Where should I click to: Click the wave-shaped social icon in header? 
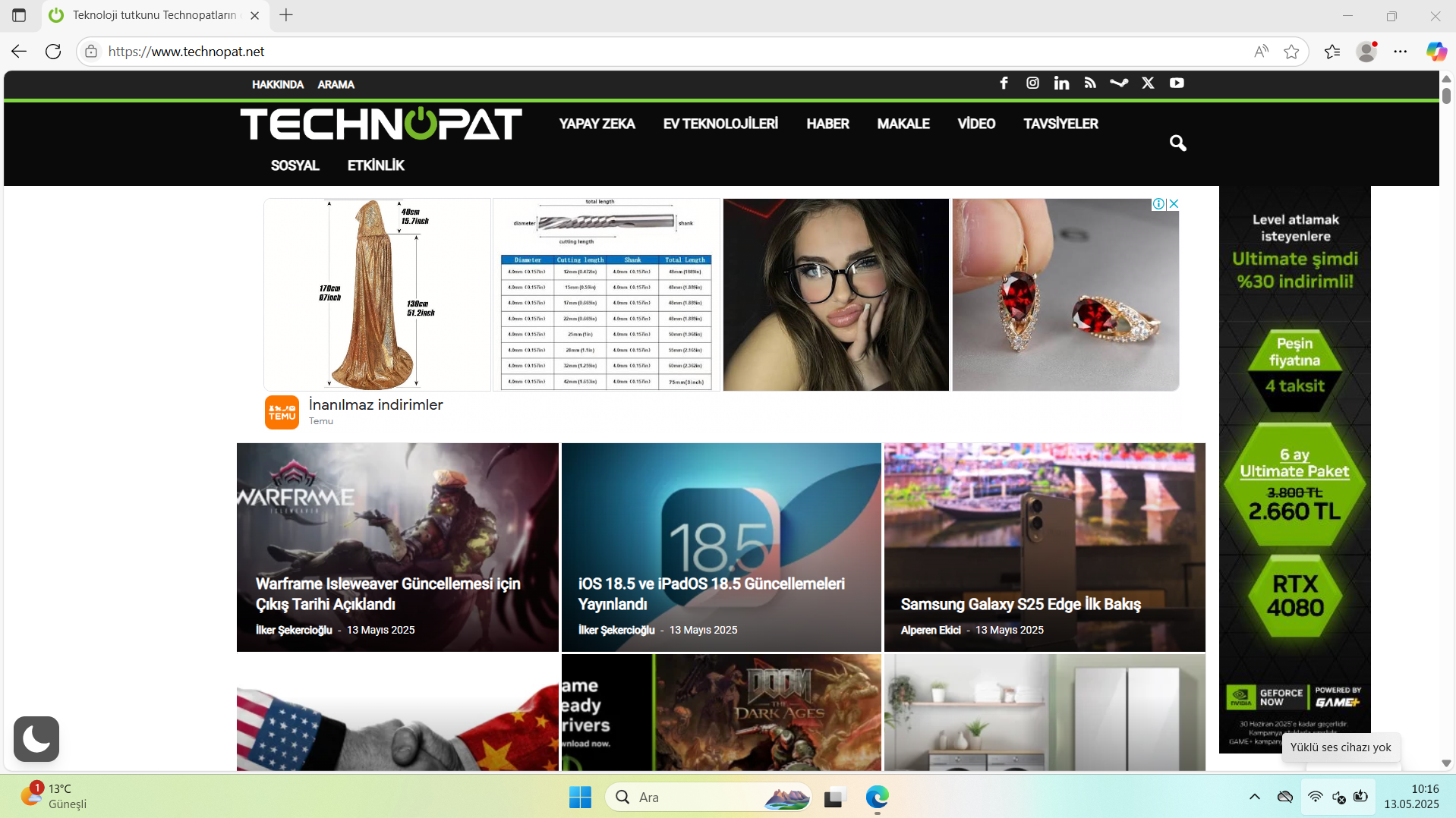point(1119,83)
